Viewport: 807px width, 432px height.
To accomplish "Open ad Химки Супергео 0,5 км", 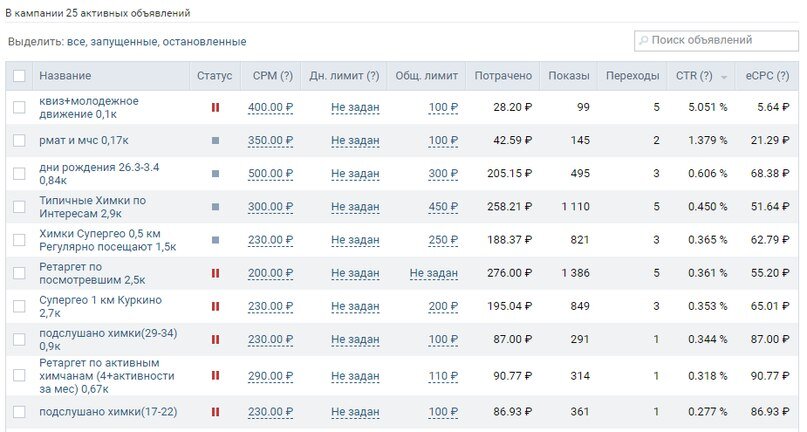I will (108, 240).
